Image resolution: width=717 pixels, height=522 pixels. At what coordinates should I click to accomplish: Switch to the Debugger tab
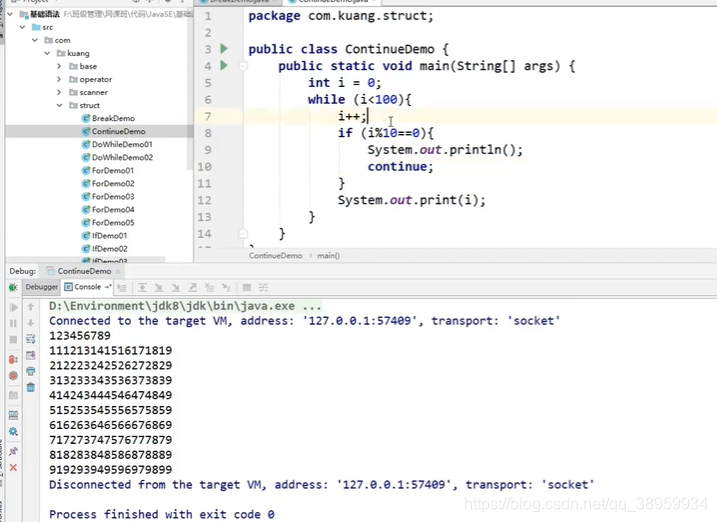pos(42,287)
